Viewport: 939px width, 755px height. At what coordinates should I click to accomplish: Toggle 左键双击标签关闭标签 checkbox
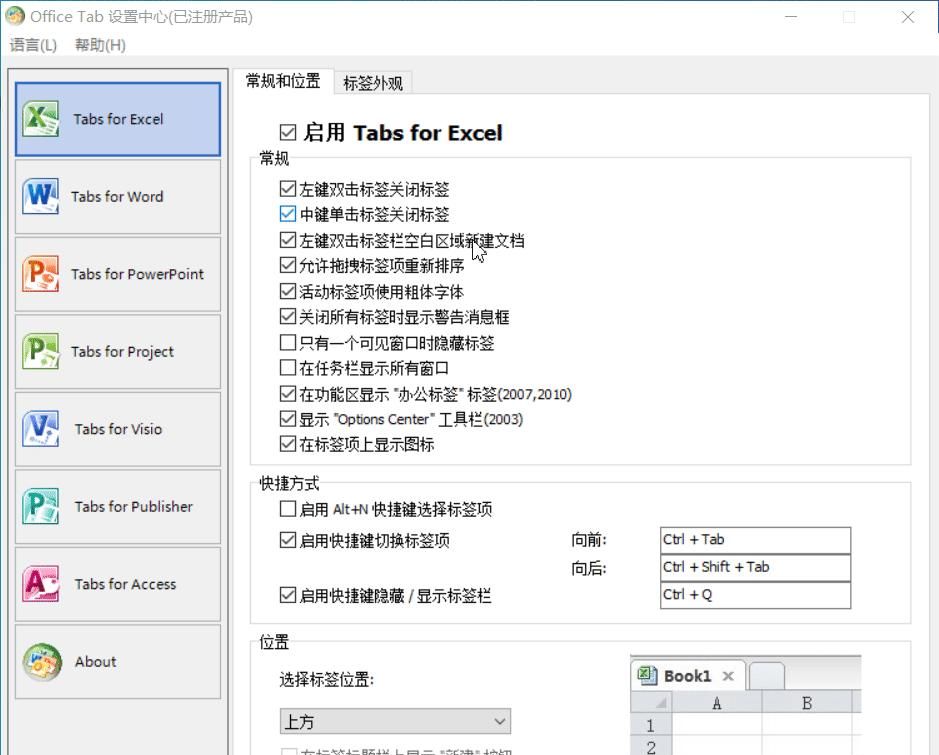pyautogui.click(x=288, y=189)
